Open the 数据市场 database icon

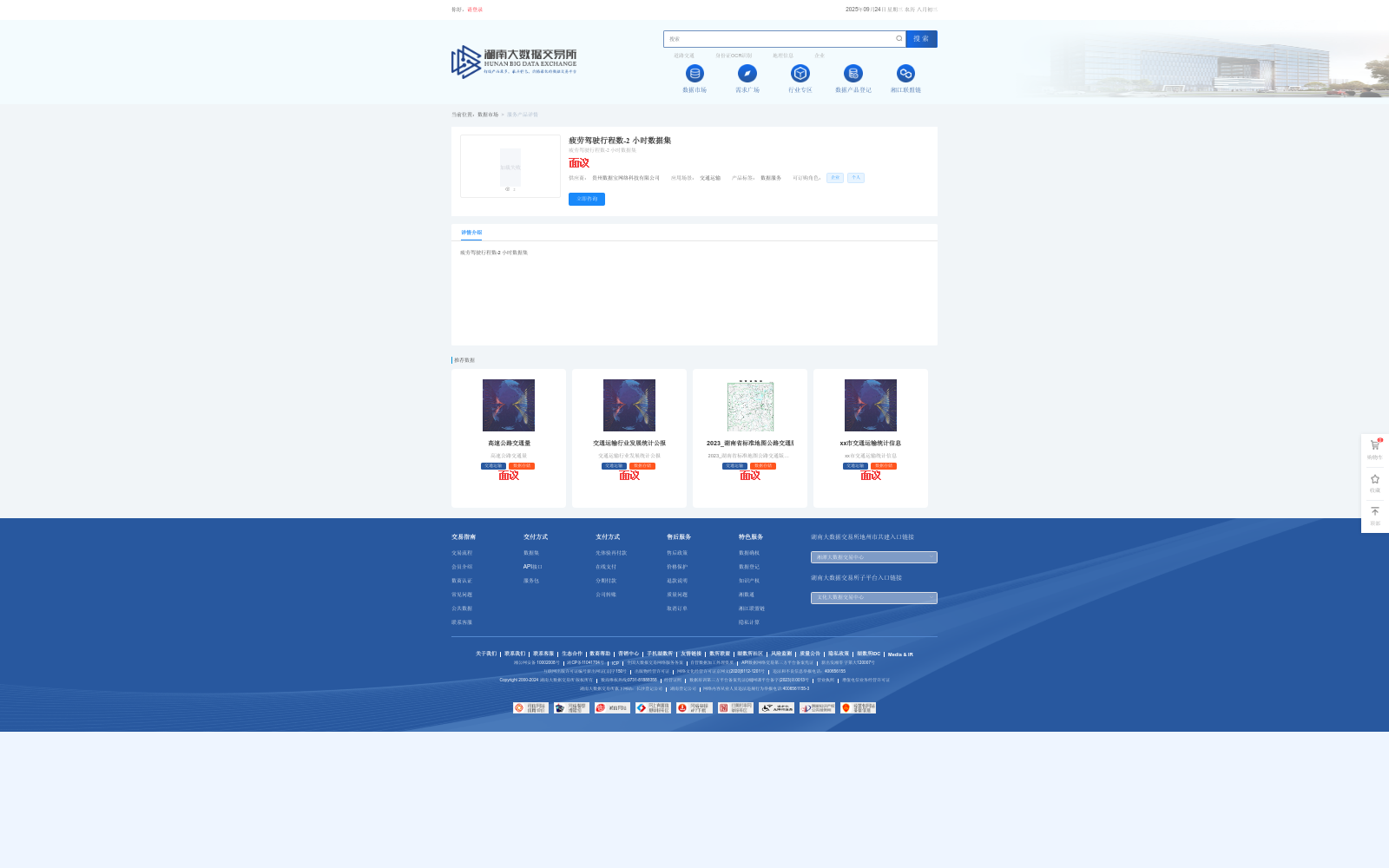tap(694, 74)
